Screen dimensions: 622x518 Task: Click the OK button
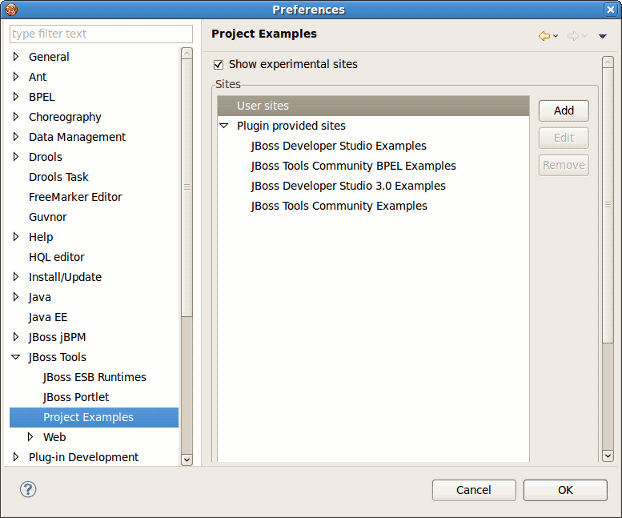(565, 490)
